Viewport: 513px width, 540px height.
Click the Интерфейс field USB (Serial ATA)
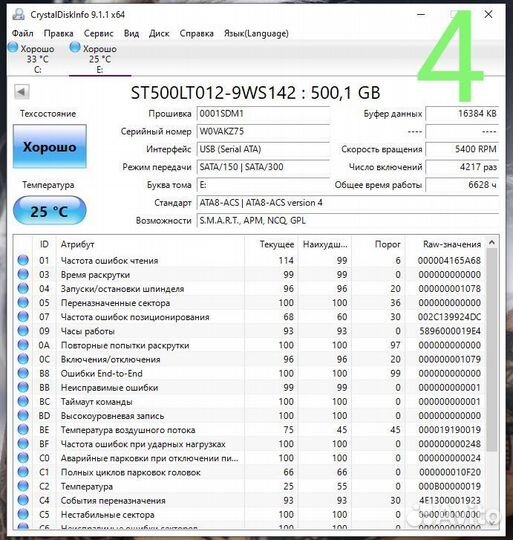click(263, 149)
